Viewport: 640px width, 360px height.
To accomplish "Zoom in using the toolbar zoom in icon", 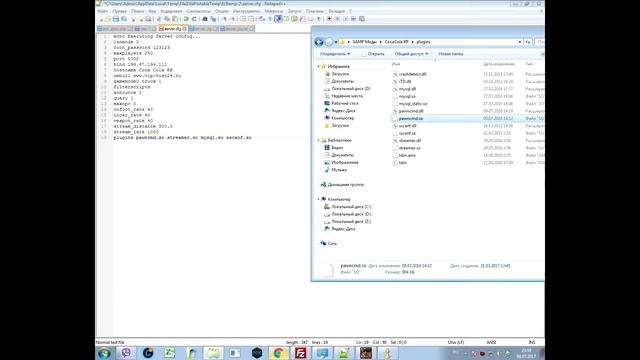I will pos(224,19).
